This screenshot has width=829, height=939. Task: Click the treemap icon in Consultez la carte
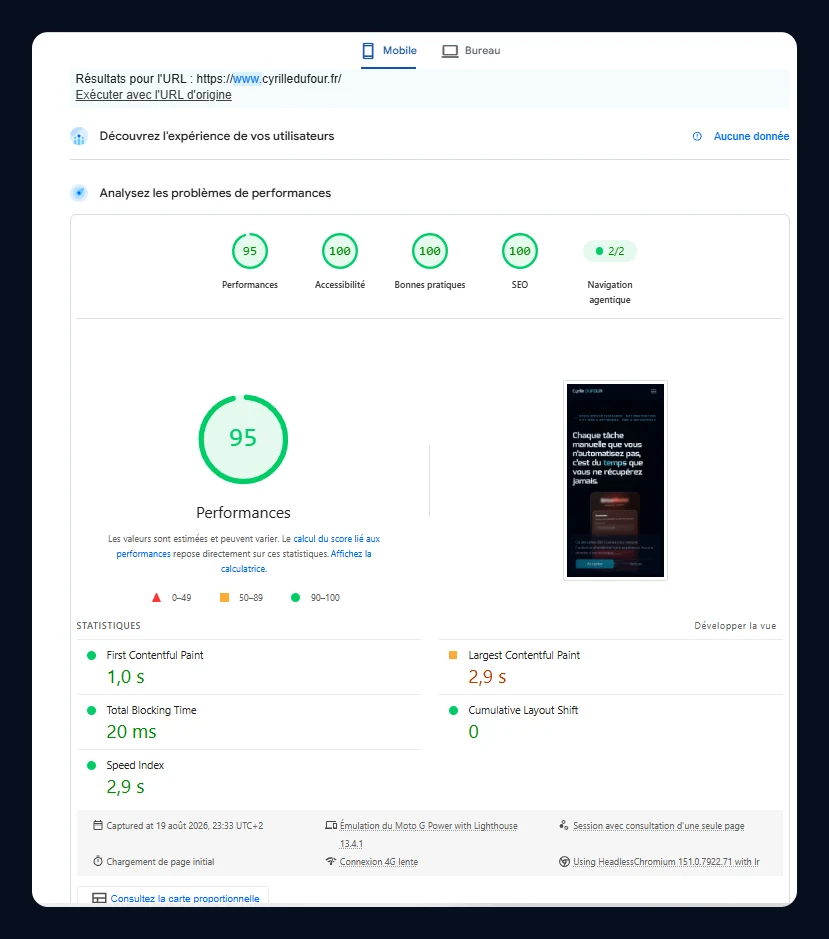pyautogui.click(x=99, y=898)
